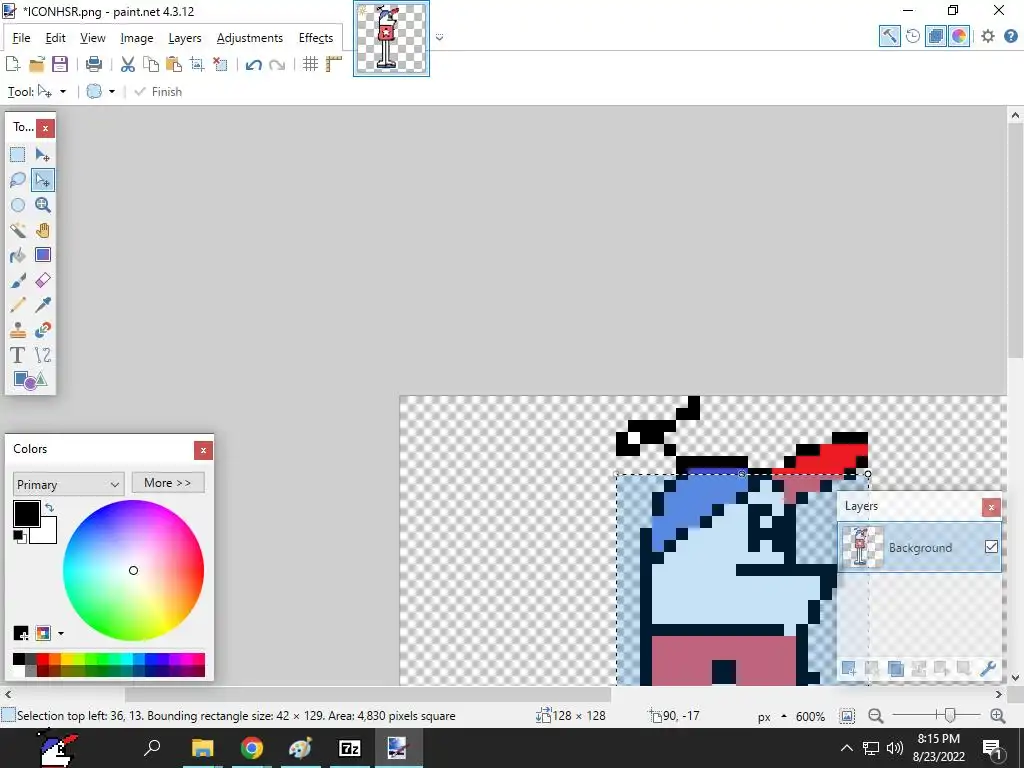Viewport: 1024px width, 768px height.
Task: Select the Eraser tool
Action: point(43,280)
